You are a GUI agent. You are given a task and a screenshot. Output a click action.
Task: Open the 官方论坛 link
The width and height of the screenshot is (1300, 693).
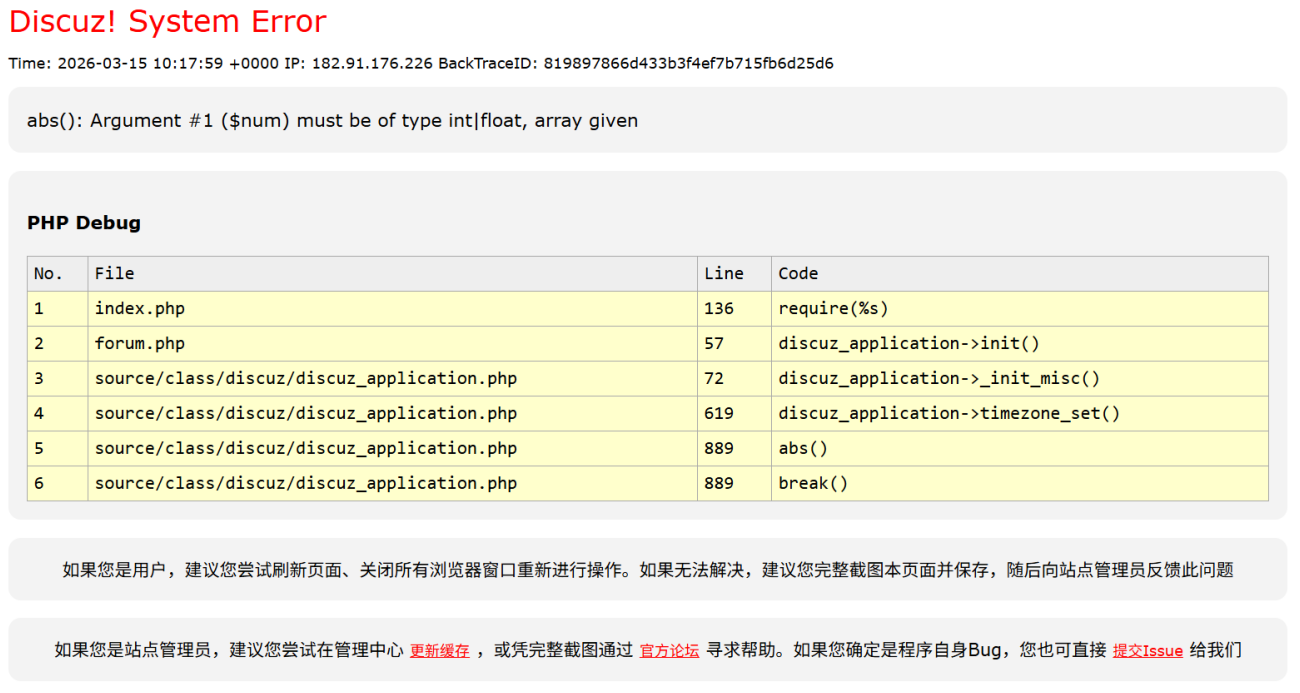click(x=669, y=651)
